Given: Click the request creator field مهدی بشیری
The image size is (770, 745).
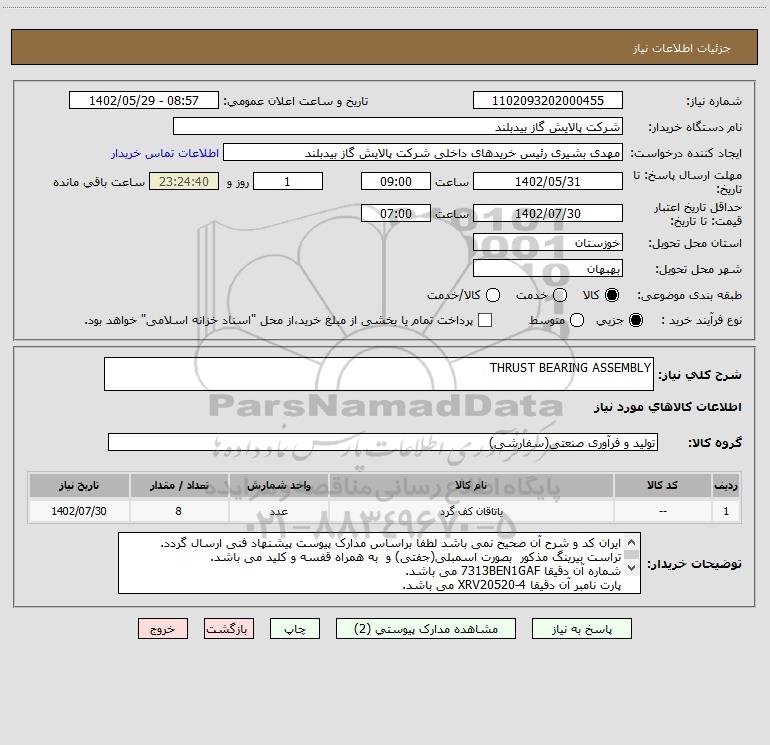Looking at the screenshot, I should coord(423,153).
